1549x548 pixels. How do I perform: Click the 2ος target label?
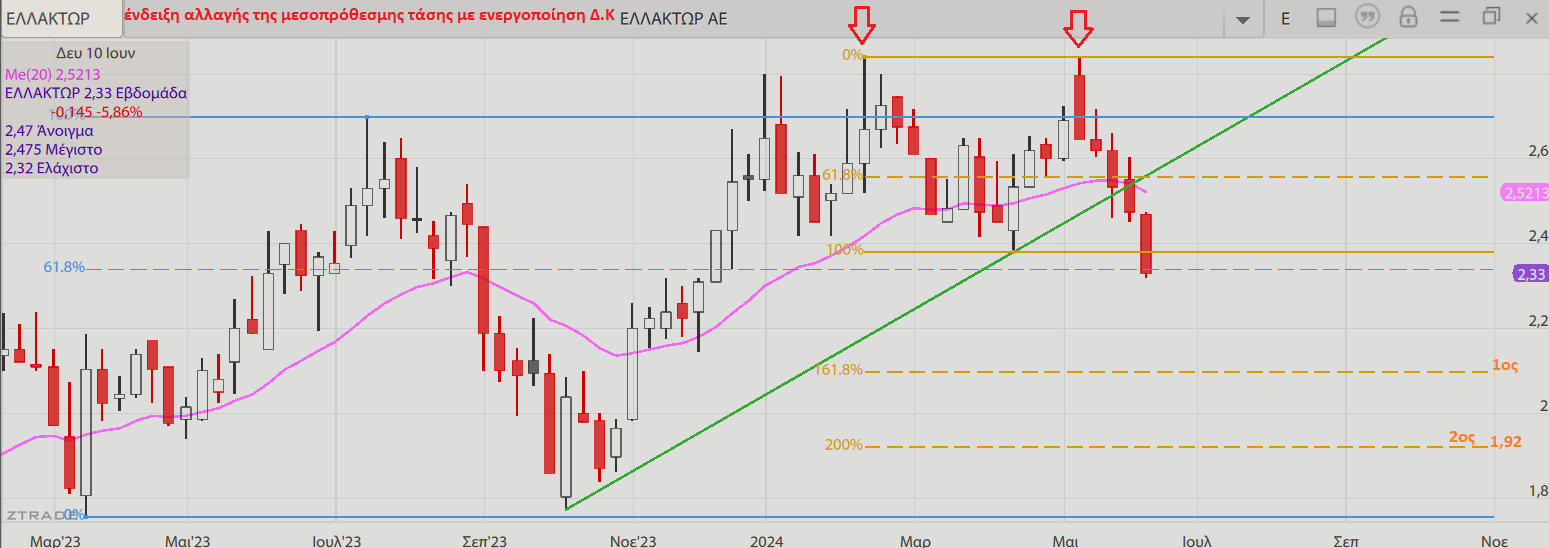[1462, 437]
